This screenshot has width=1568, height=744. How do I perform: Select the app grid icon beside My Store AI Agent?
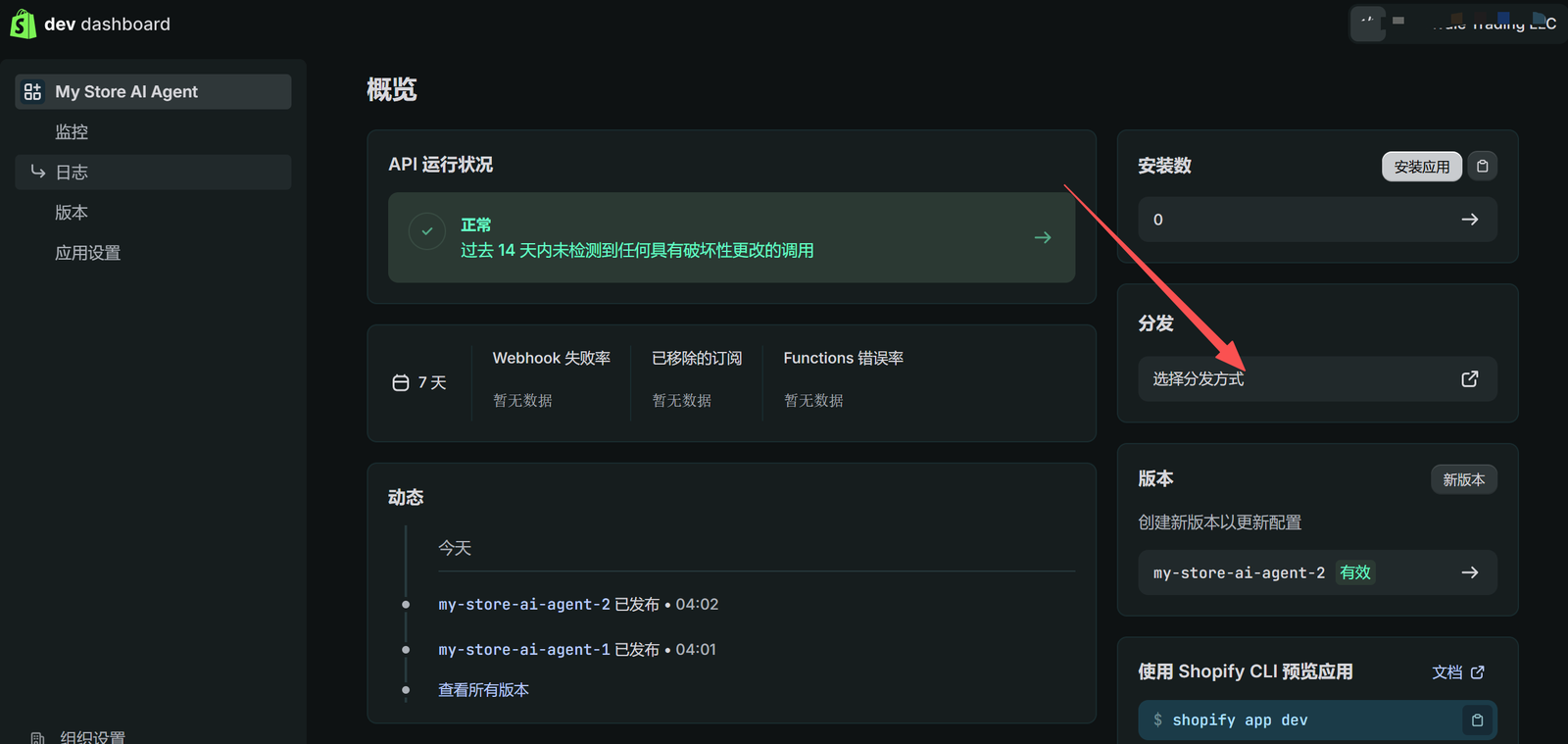pyautogui.click(x=33, y=91)
